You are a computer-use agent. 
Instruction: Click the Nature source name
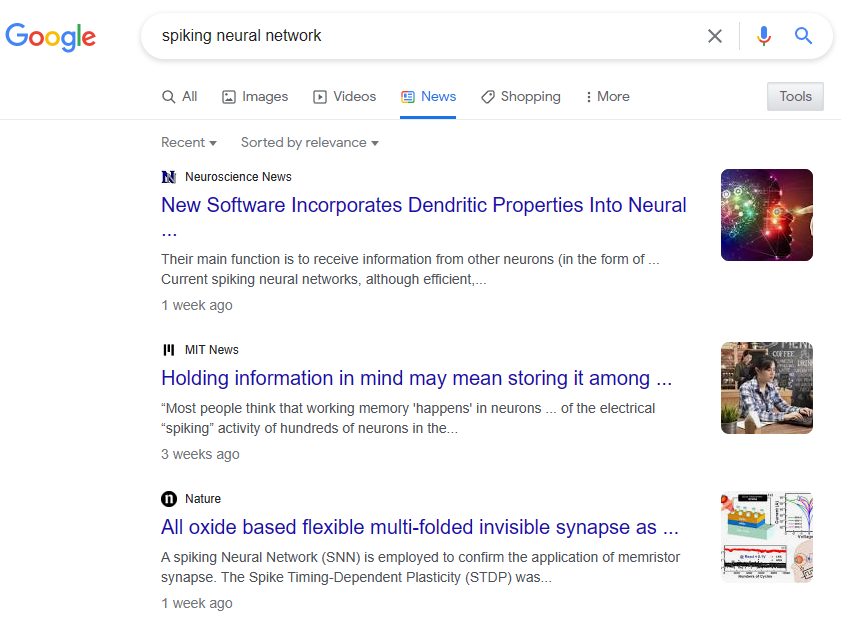[x=203, y=499]
